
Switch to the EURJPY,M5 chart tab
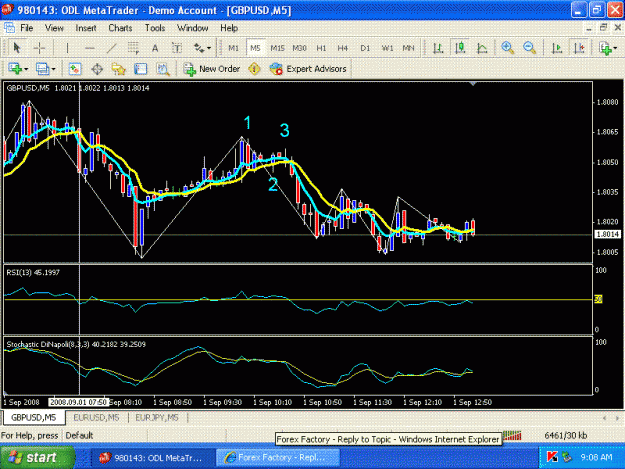coord(157,418)
